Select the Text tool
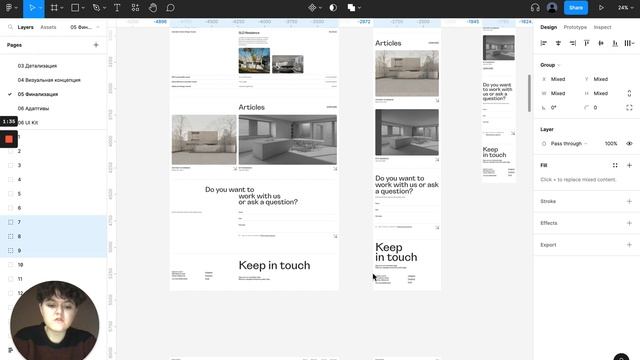 (117, 8)
